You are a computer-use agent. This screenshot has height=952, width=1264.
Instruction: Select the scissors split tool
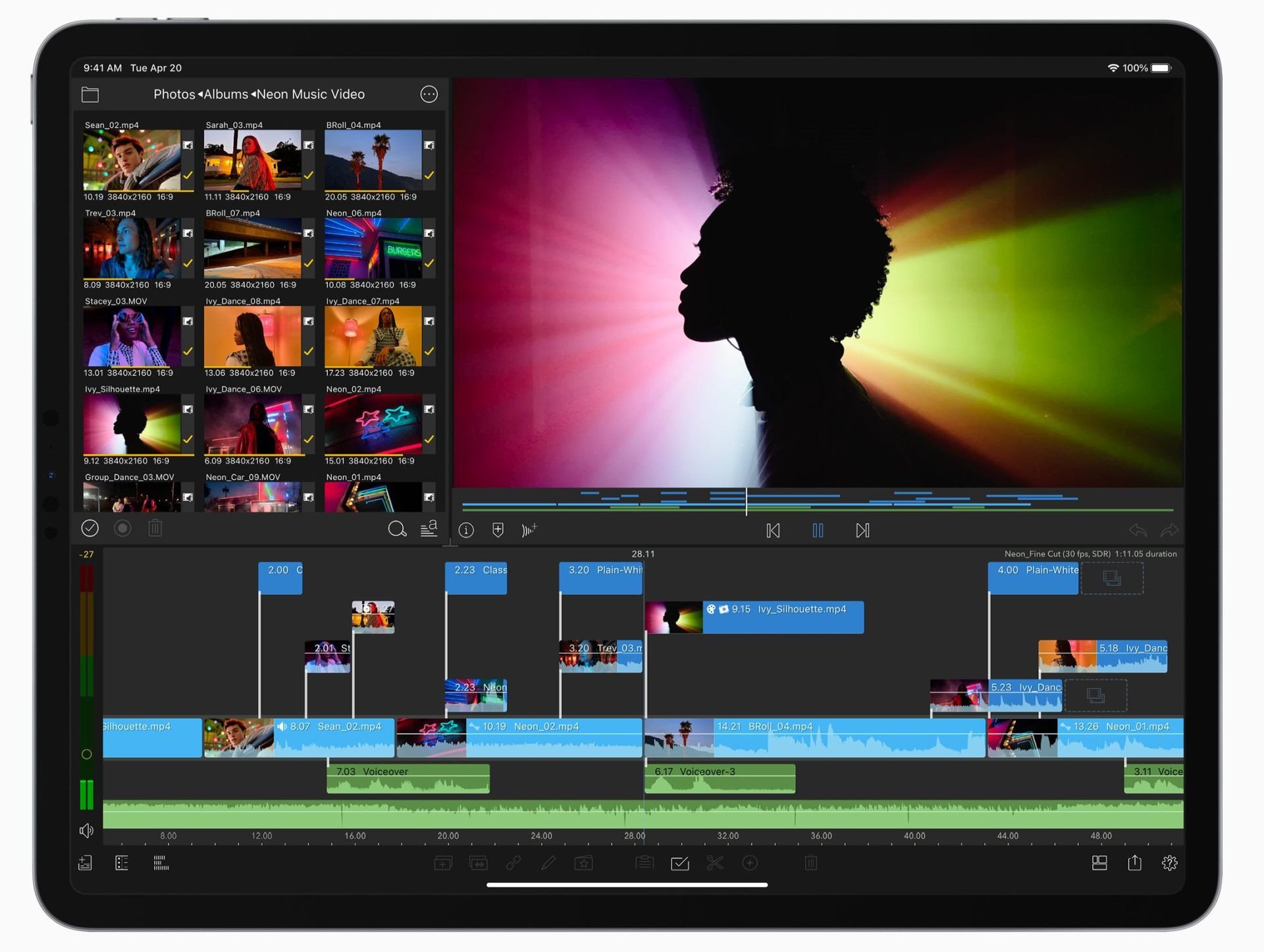715,863
